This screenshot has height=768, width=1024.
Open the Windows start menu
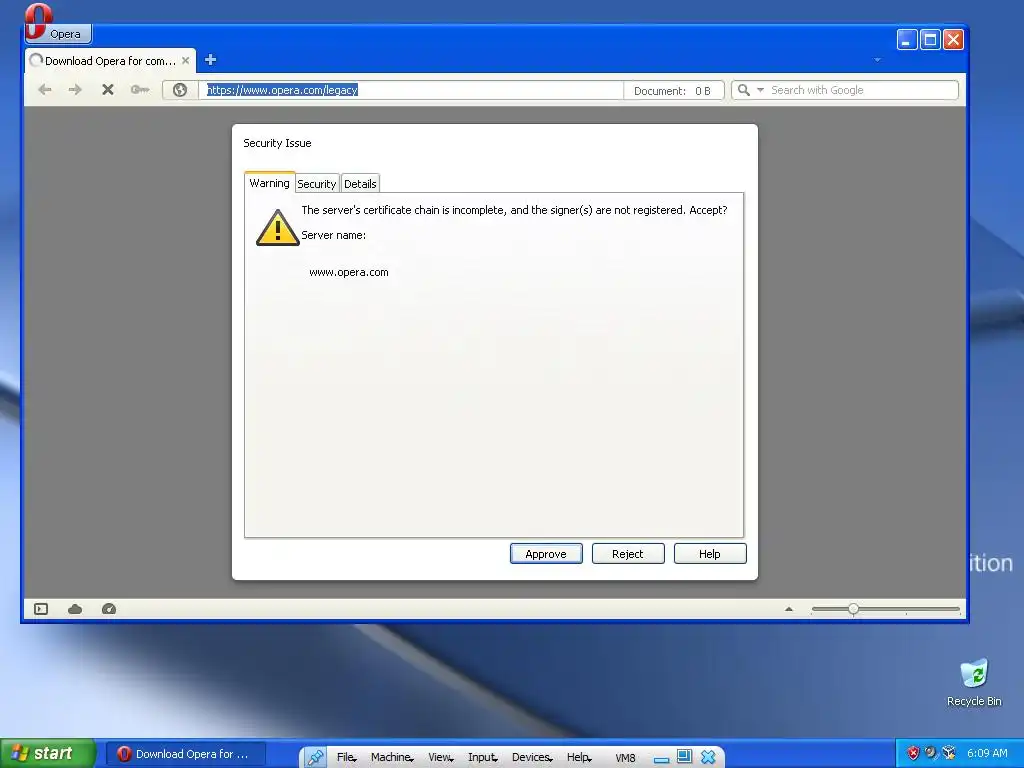pyautogui.click(x=48, y=754)
